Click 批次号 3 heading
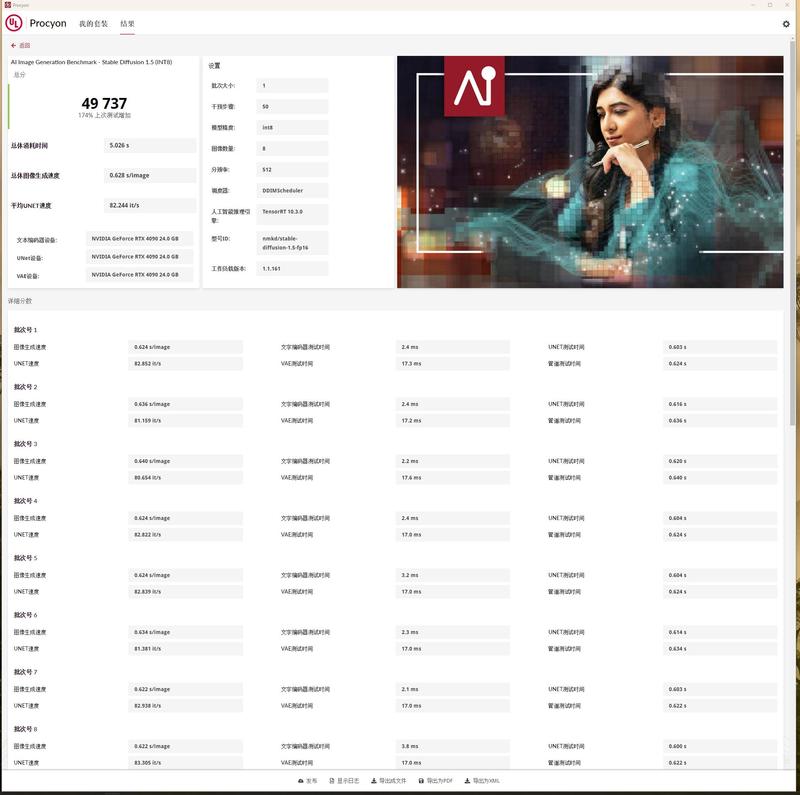Image resolution: width=800 pixels, height=795 pixels. point(26,444)
